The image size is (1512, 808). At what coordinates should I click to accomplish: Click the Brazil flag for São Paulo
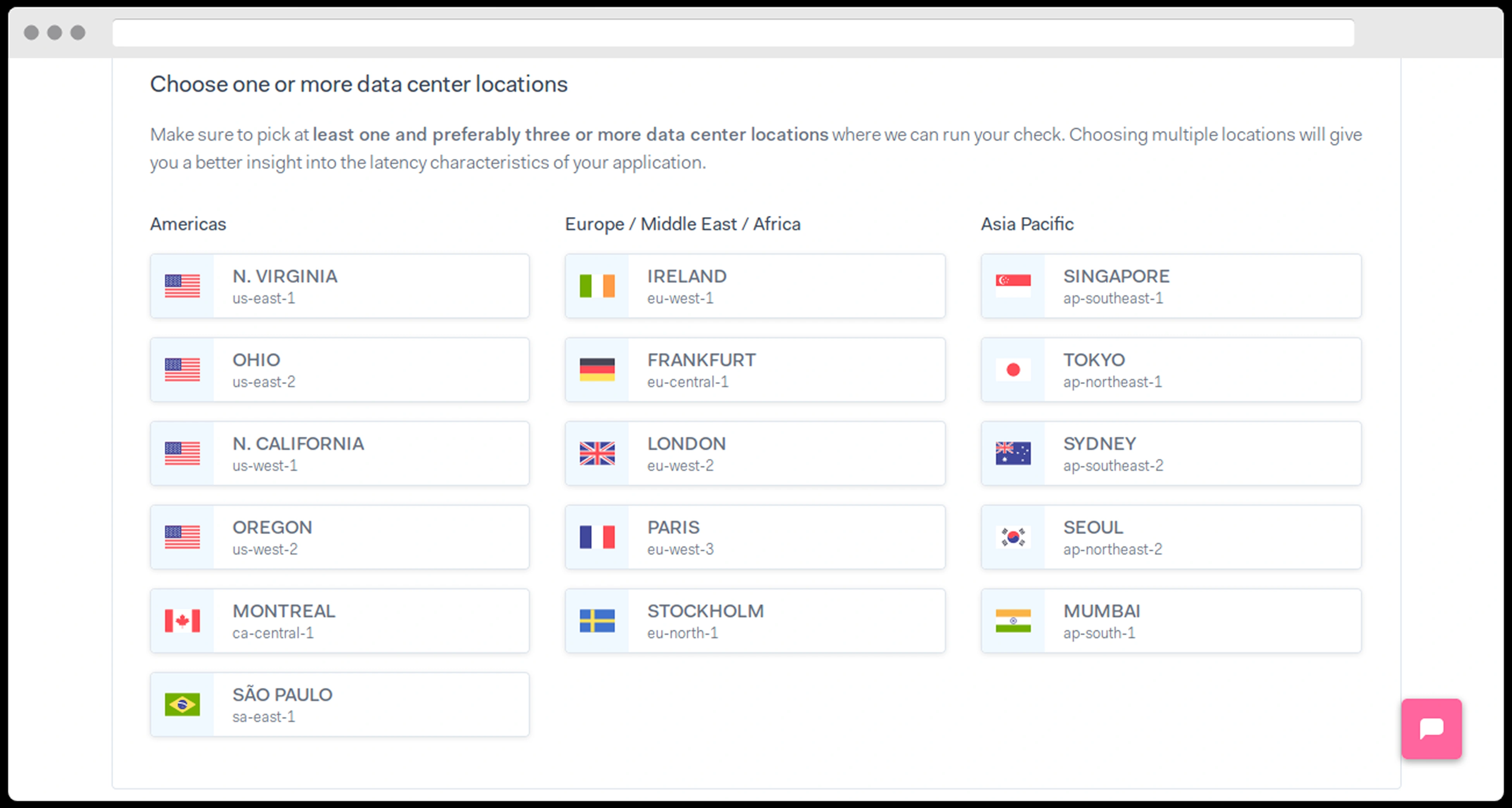(x=182, y=705)
